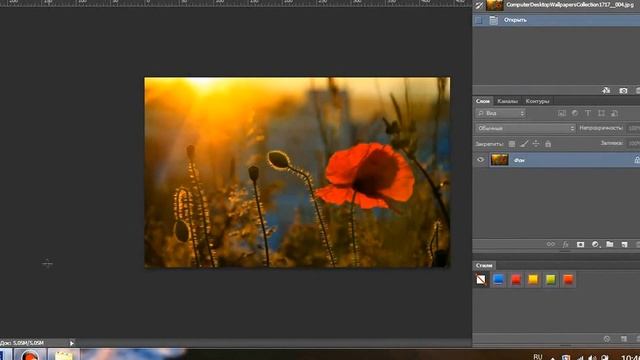Toggle lock all padlock icon
640x360 pixels.
[x=548, y=144]
